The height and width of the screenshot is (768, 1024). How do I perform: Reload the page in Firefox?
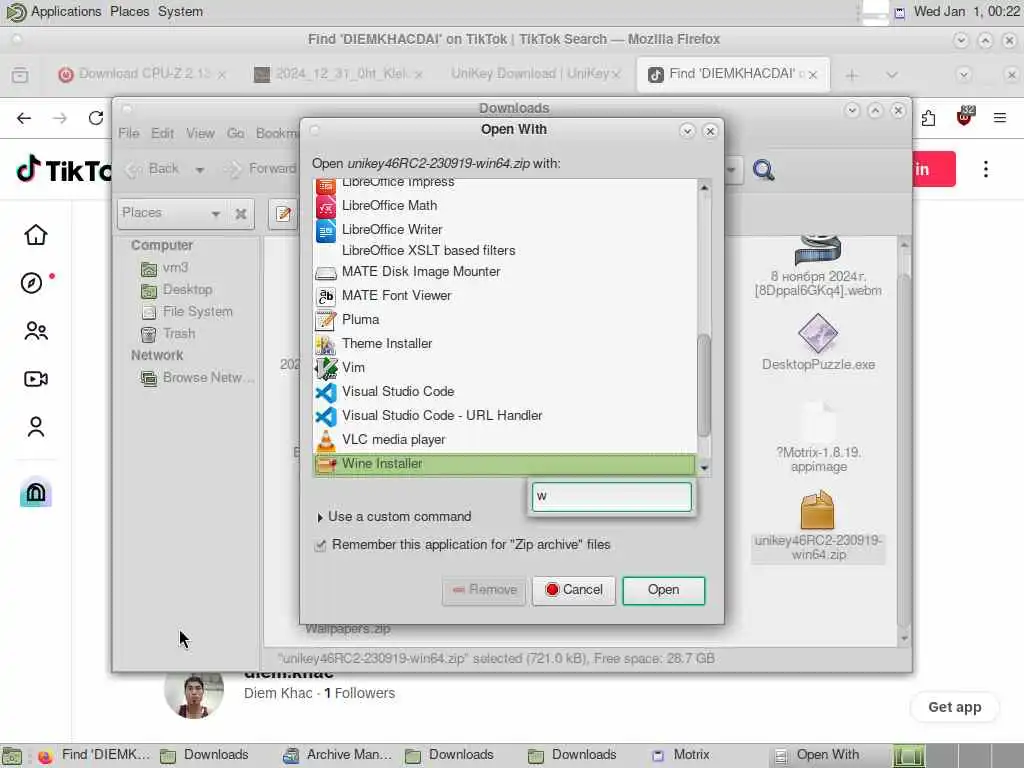click(x=96, y=118)
